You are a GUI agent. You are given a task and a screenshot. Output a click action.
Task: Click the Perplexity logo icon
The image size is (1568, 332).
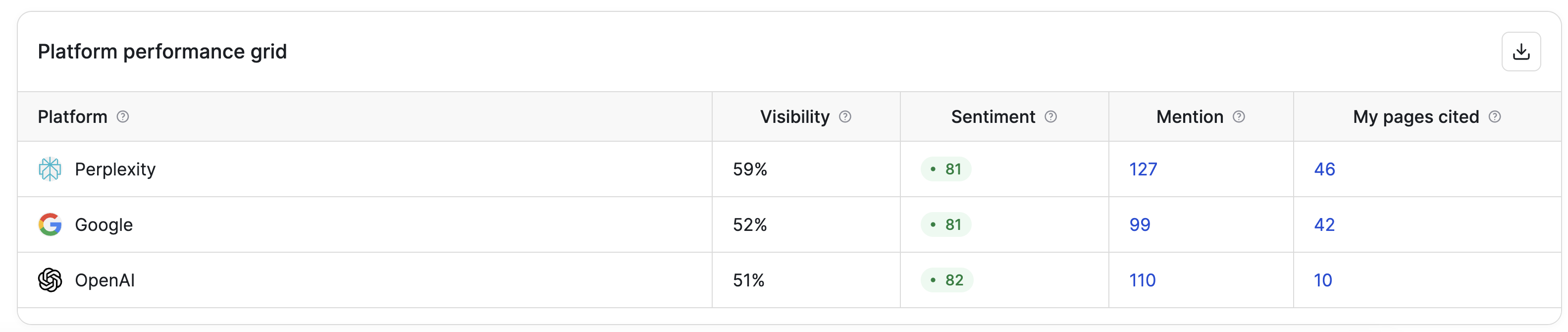(x=50, y=169)
